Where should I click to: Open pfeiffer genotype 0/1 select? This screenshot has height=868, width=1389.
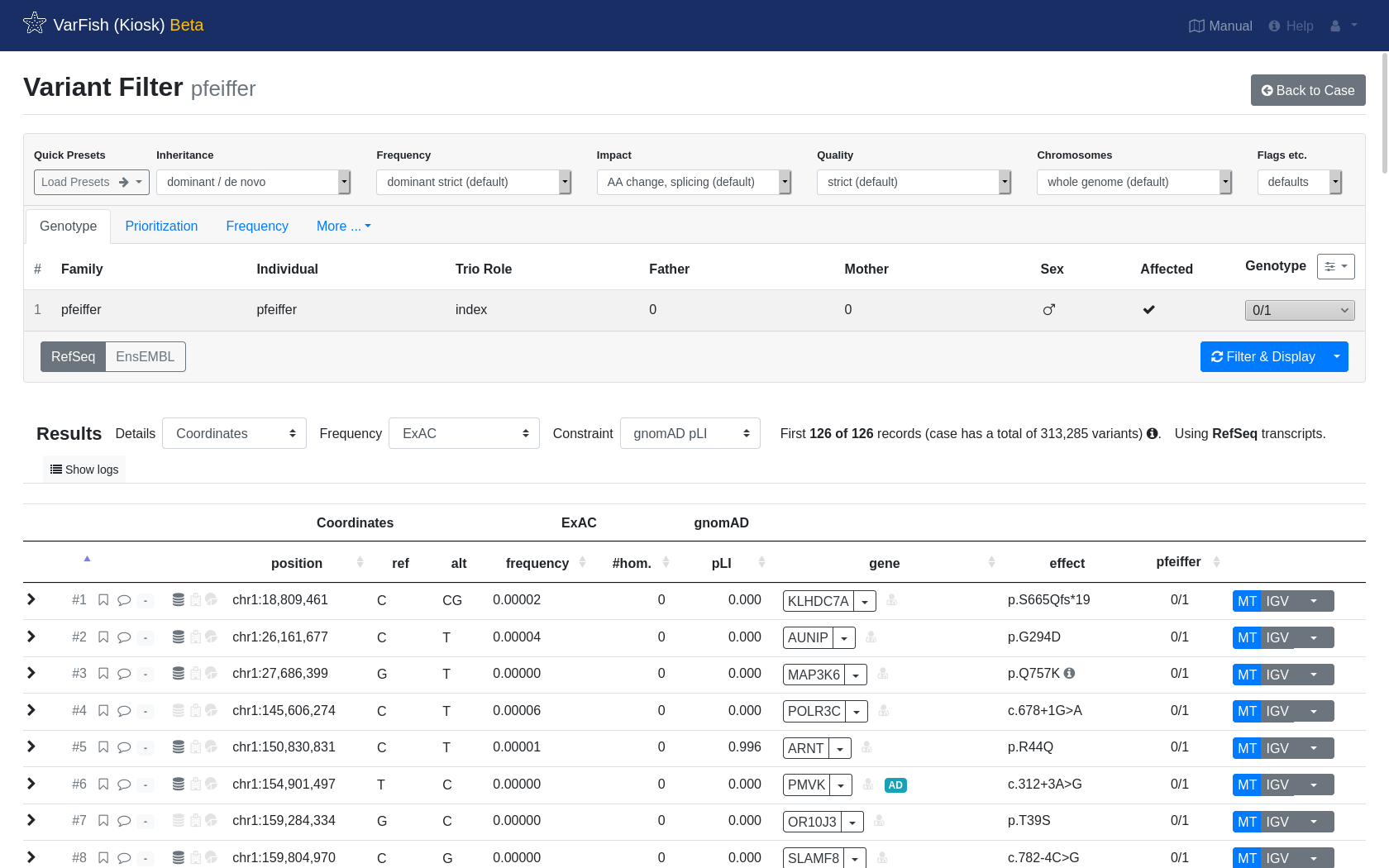pyautogui.click(x=1300, y=310)
